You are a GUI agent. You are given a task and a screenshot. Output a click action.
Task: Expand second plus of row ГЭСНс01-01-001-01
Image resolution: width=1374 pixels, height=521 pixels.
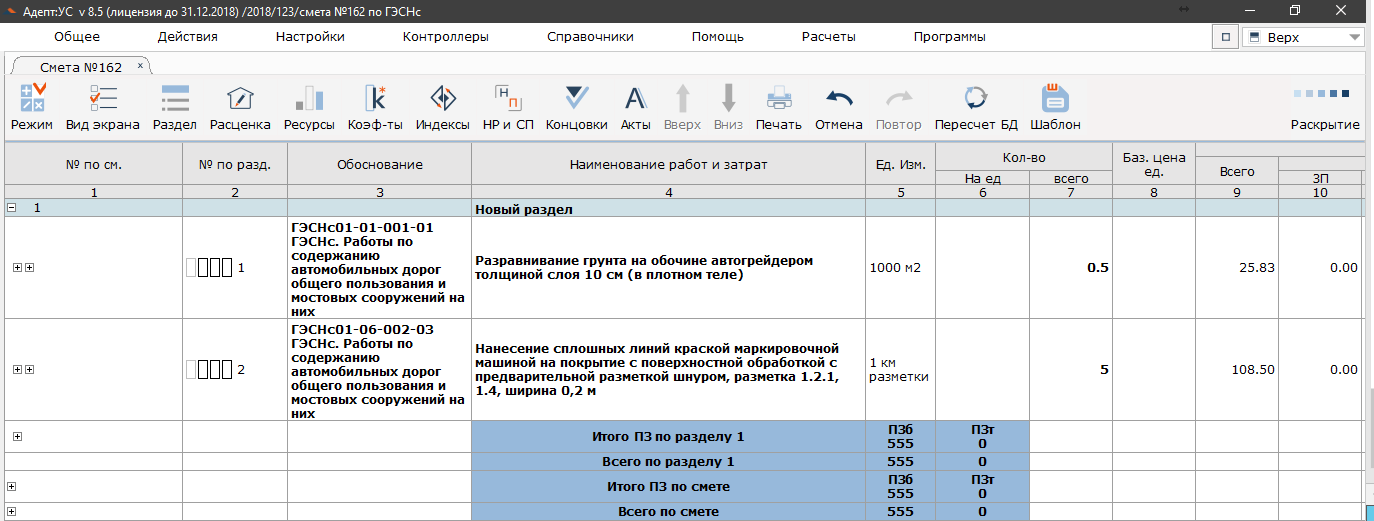[x=29, y=267]
